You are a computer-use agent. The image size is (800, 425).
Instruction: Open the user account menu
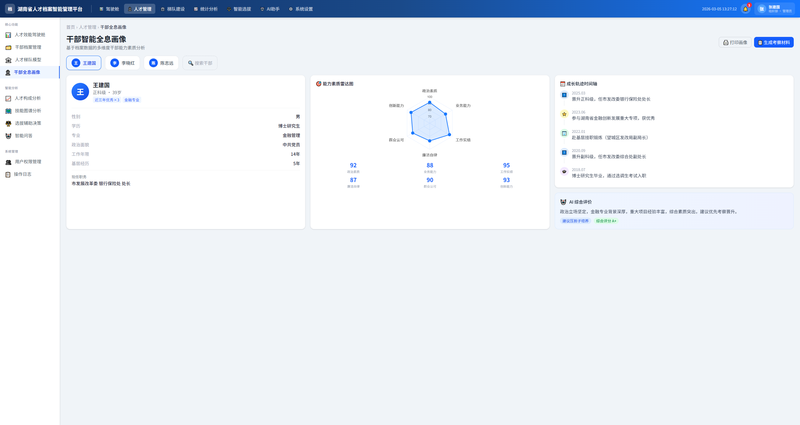pos(774,9)
